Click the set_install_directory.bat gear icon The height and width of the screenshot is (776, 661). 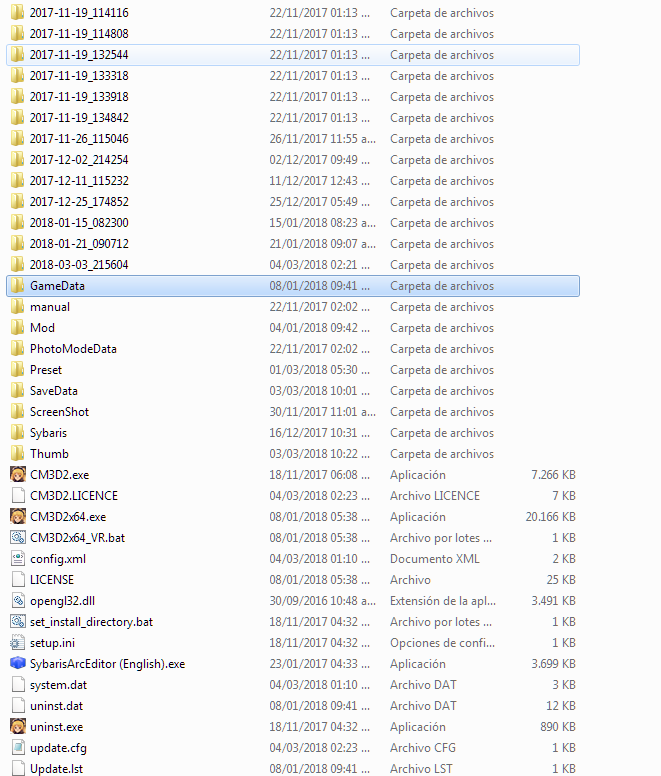pyautogui.click(x=18, y=622)
